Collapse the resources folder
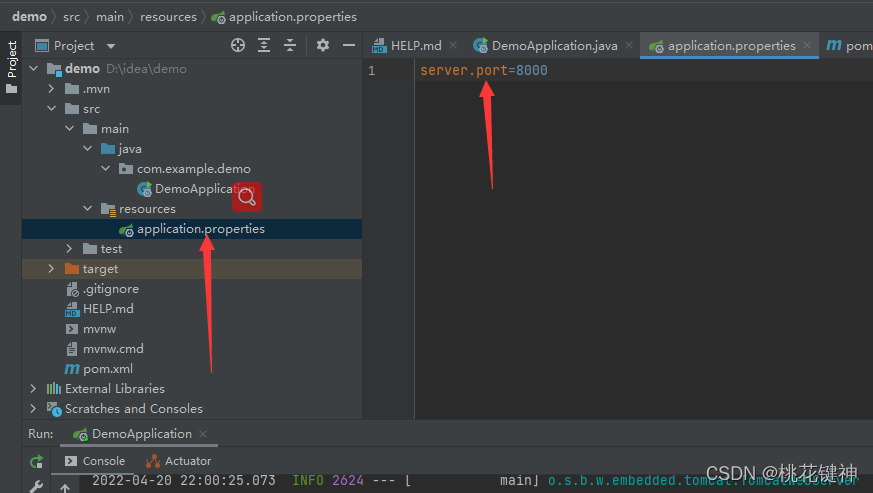This screenshot has width=873, height=493. [x=87, y=208]
